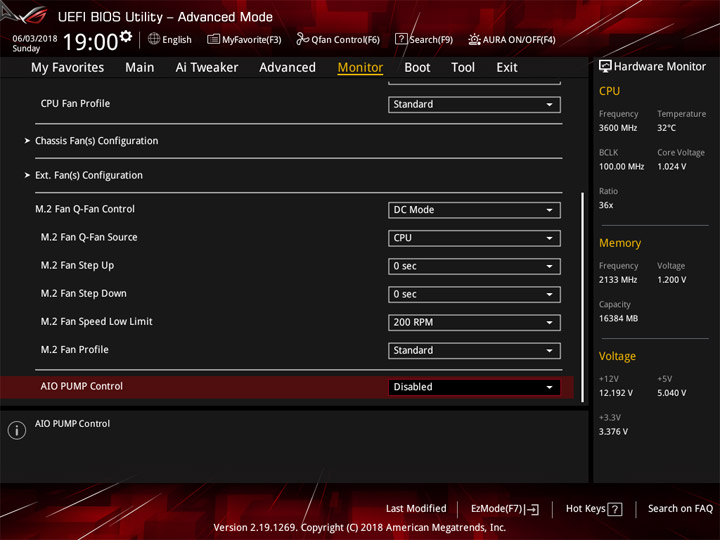Click the Qfan Control(F6) label text
The width and height of the screenshot is (720, 540).
click(x=345, y=40)
